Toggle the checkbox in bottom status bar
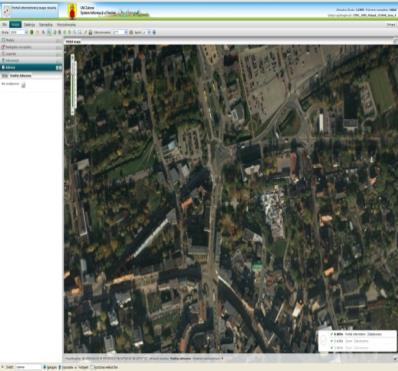This screenshot has height=371, width=398. 92,367
